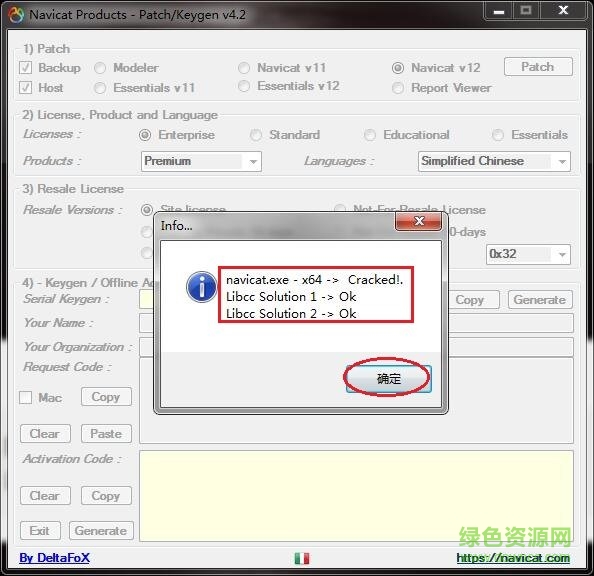The height and width of the screenshot is (576, 594).
Task: Click into the Request Code text area
Action: tap(356, 401)
